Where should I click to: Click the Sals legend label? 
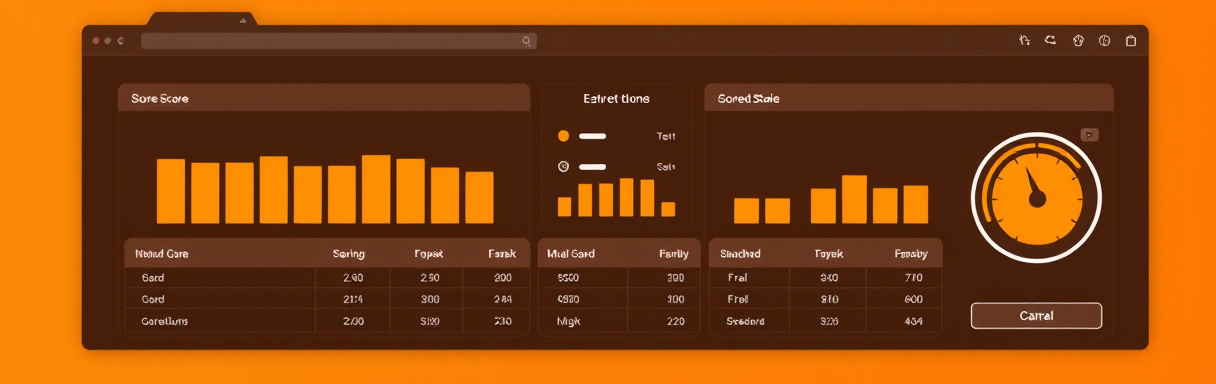[x=666, y=167]
